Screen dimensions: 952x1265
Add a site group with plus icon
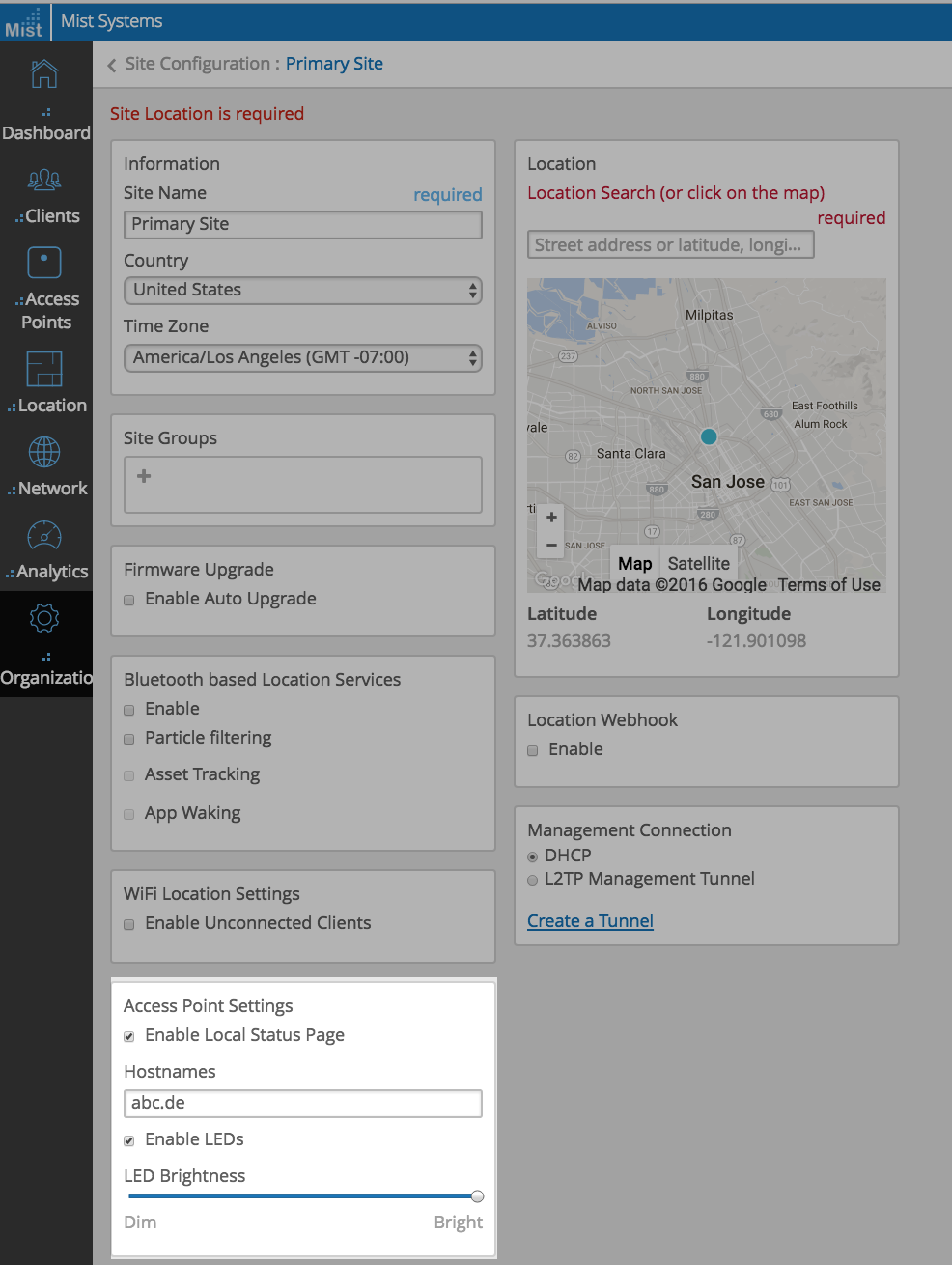(x=144, y=476)
